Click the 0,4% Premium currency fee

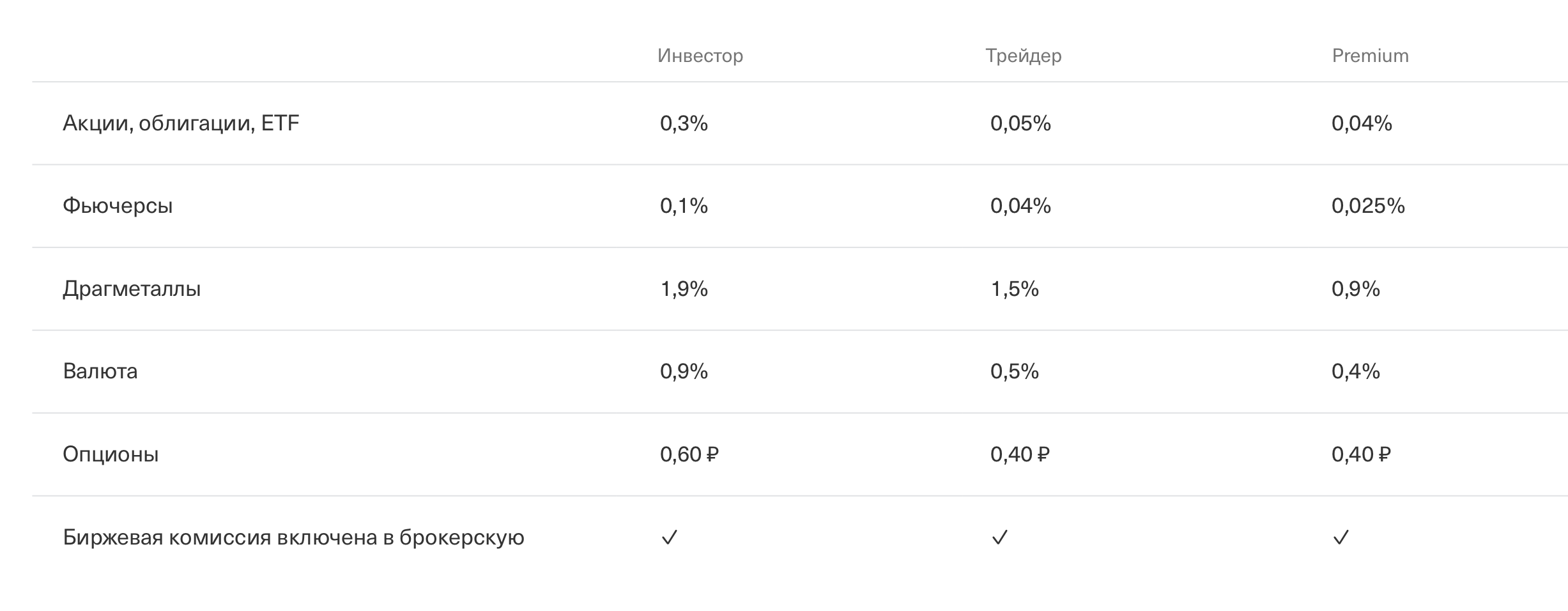[x=1355, y=371]
